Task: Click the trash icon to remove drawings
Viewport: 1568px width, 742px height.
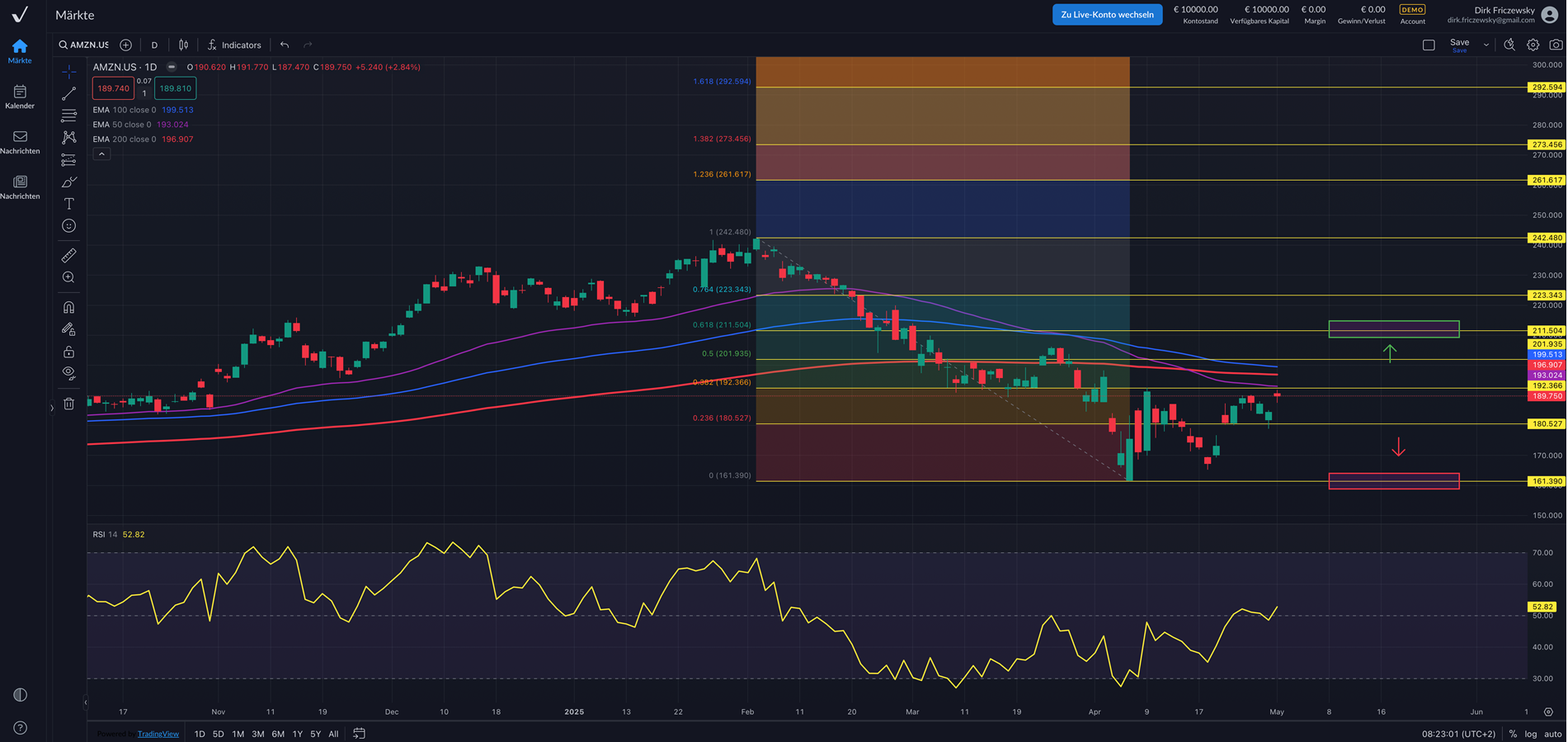Action: (x=69, y=404)
